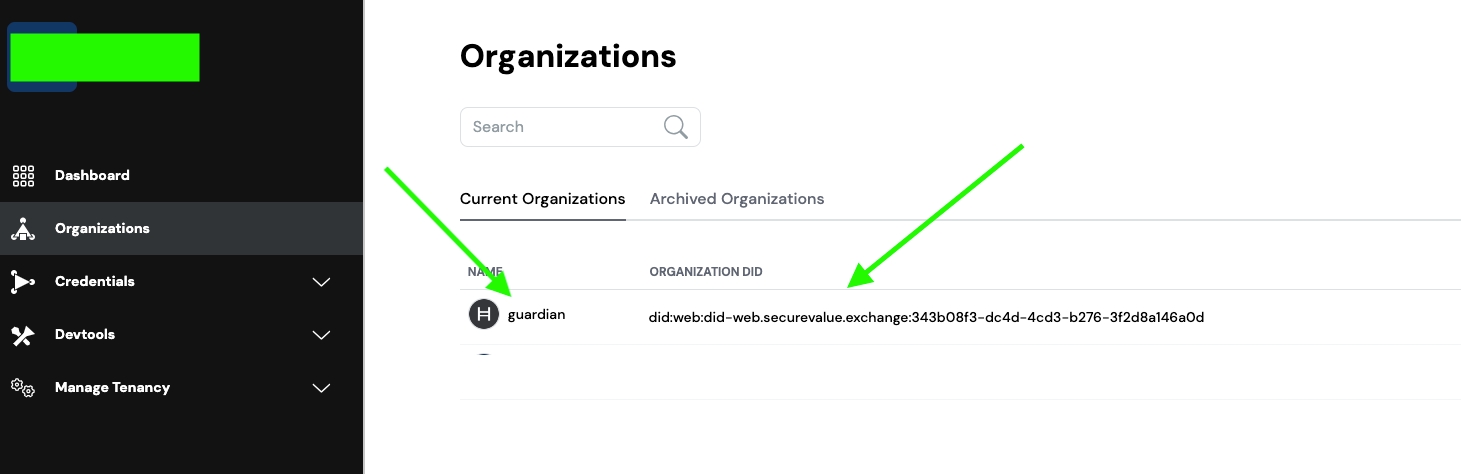Click the ORGANIZATION DID column header
The width and height of the screenshot is (1461, 474).
coord(706,272)
